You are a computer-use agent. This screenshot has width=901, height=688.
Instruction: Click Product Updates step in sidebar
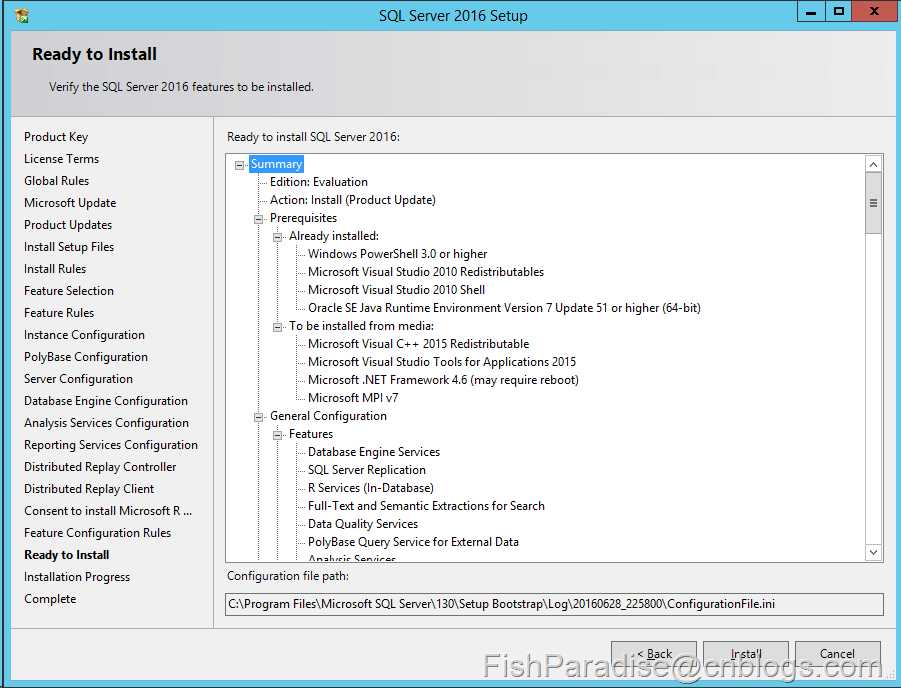(x=68, y=225)
